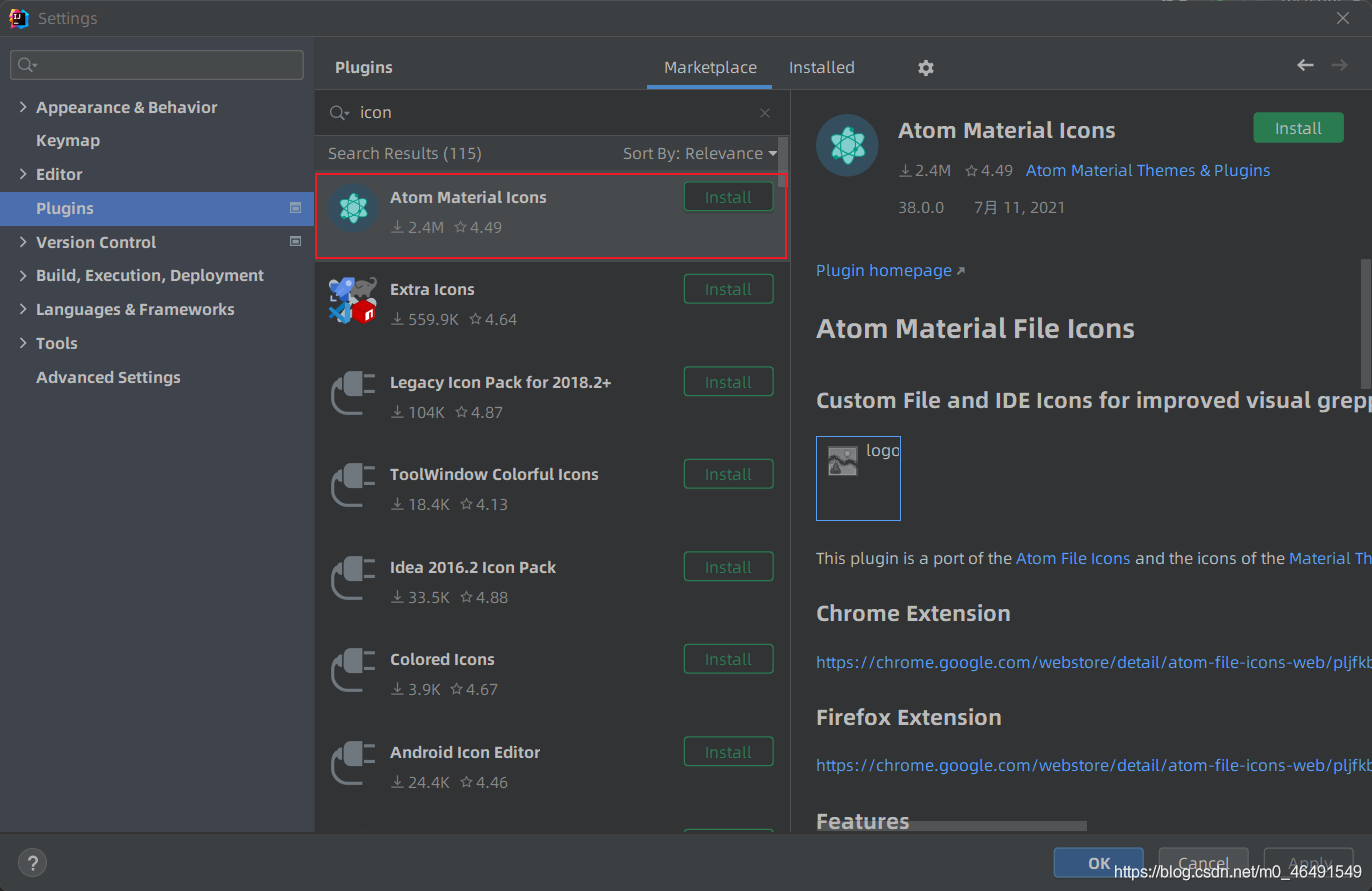The image size is (1372, 891).
Task: Open Advanced Settings in the tree
Action: tap(108, 377)
